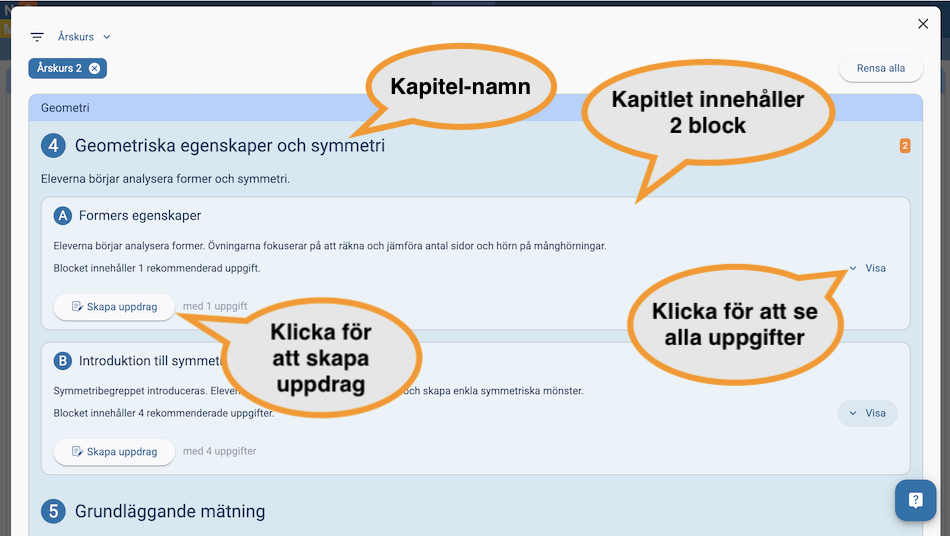Click the Årskurs 2 chip label

coord(59,68)
